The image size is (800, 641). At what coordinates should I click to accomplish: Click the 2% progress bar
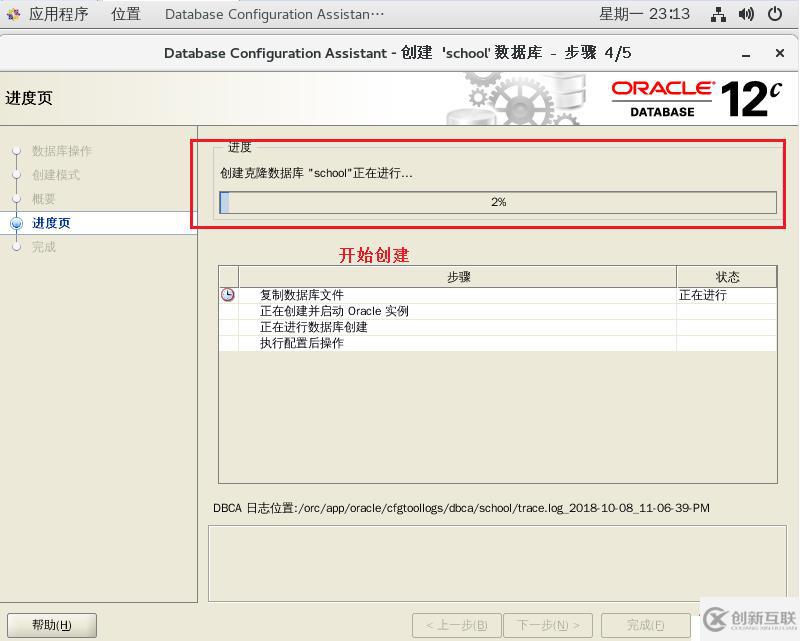coord(498,202)
